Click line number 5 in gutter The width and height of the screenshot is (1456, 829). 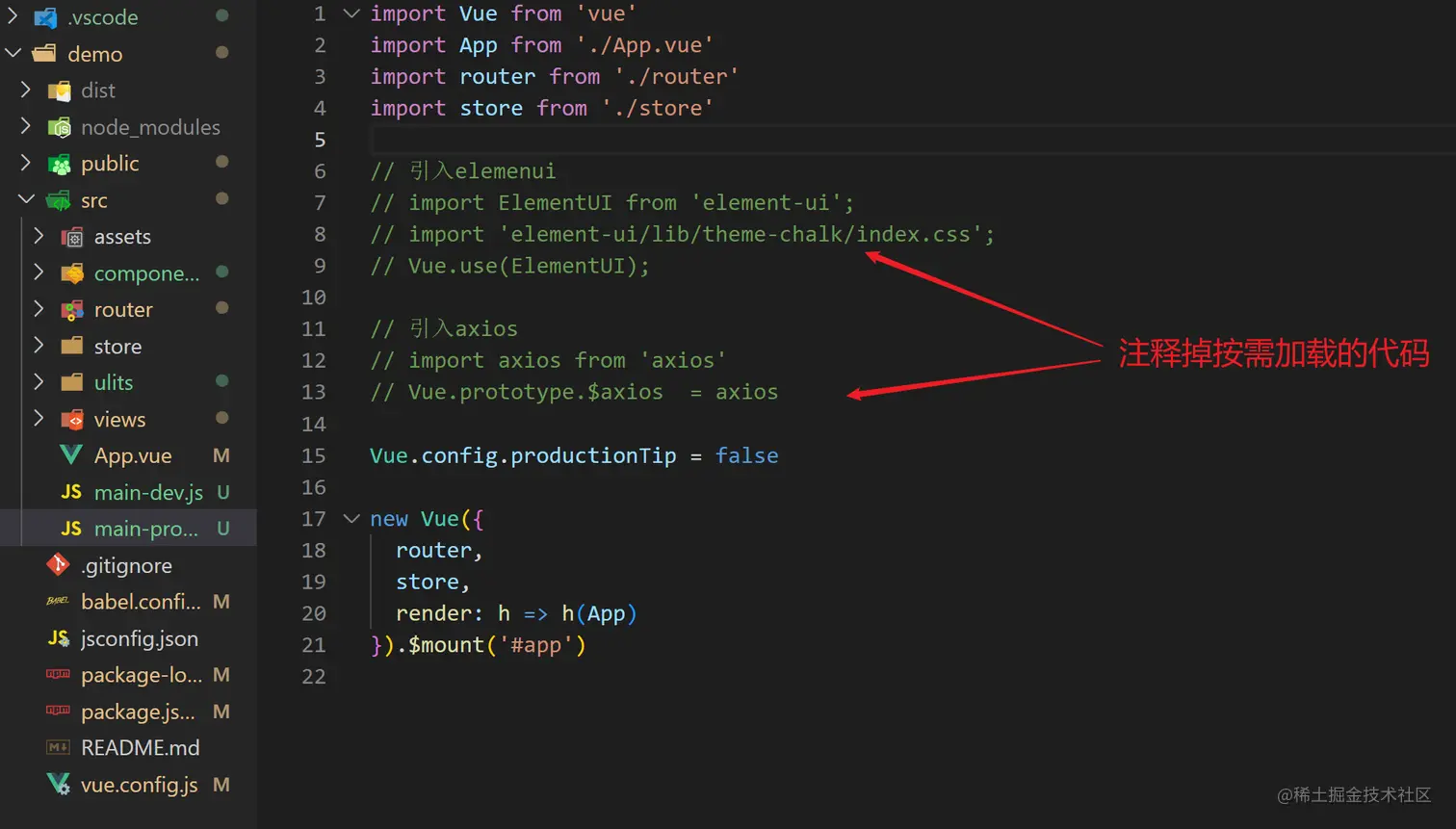320,140
